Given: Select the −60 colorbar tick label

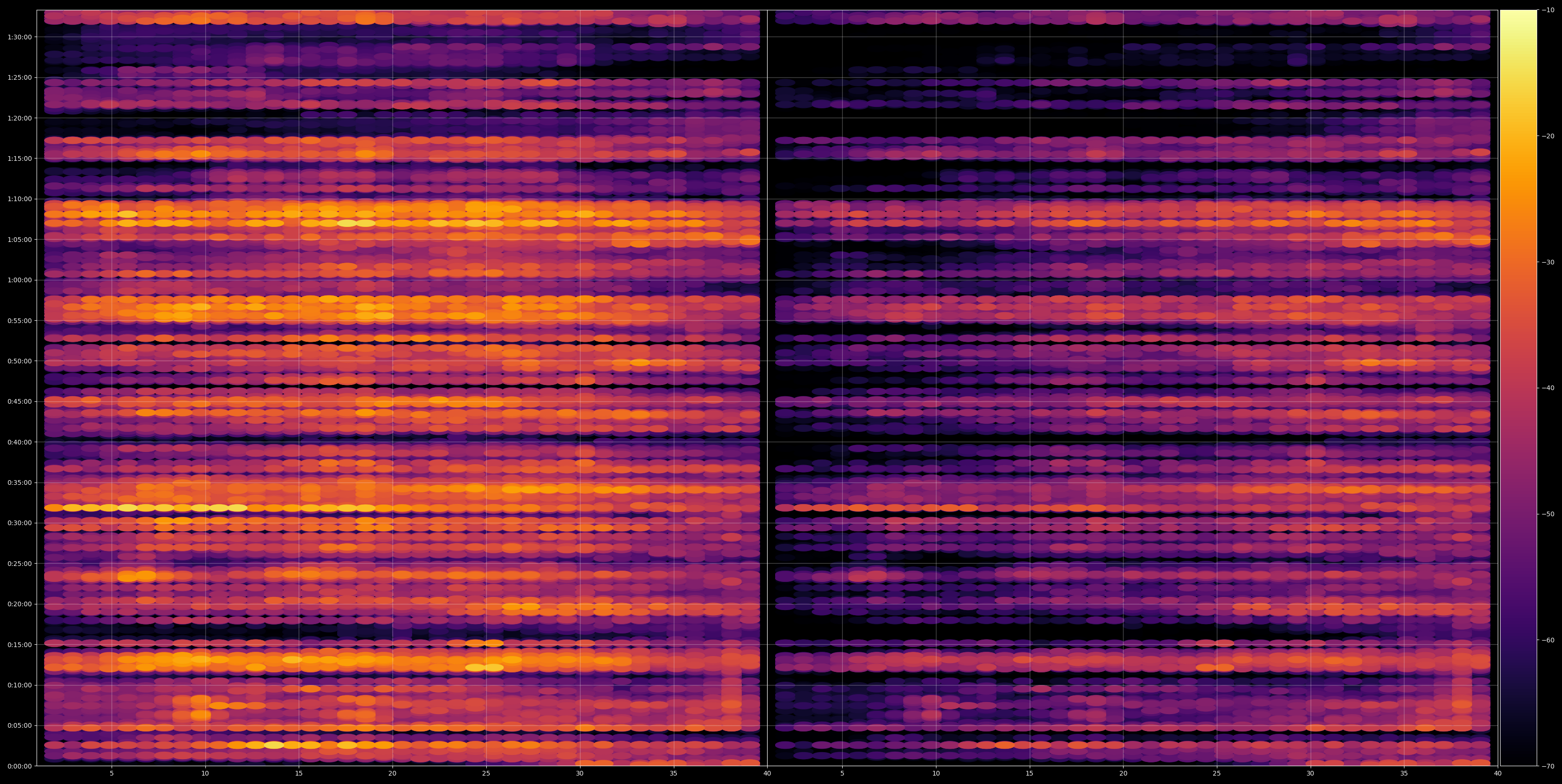Looking at the screenshot, I should coord(1549,640).
